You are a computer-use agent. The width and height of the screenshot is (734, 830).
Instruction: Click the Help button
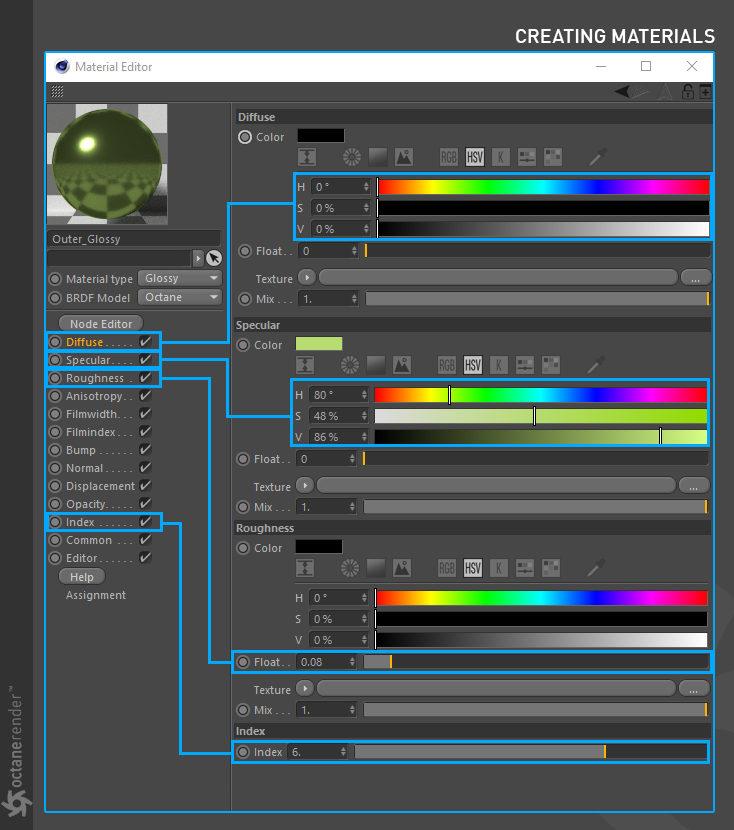pyautogui.click(x=81, y=576)
